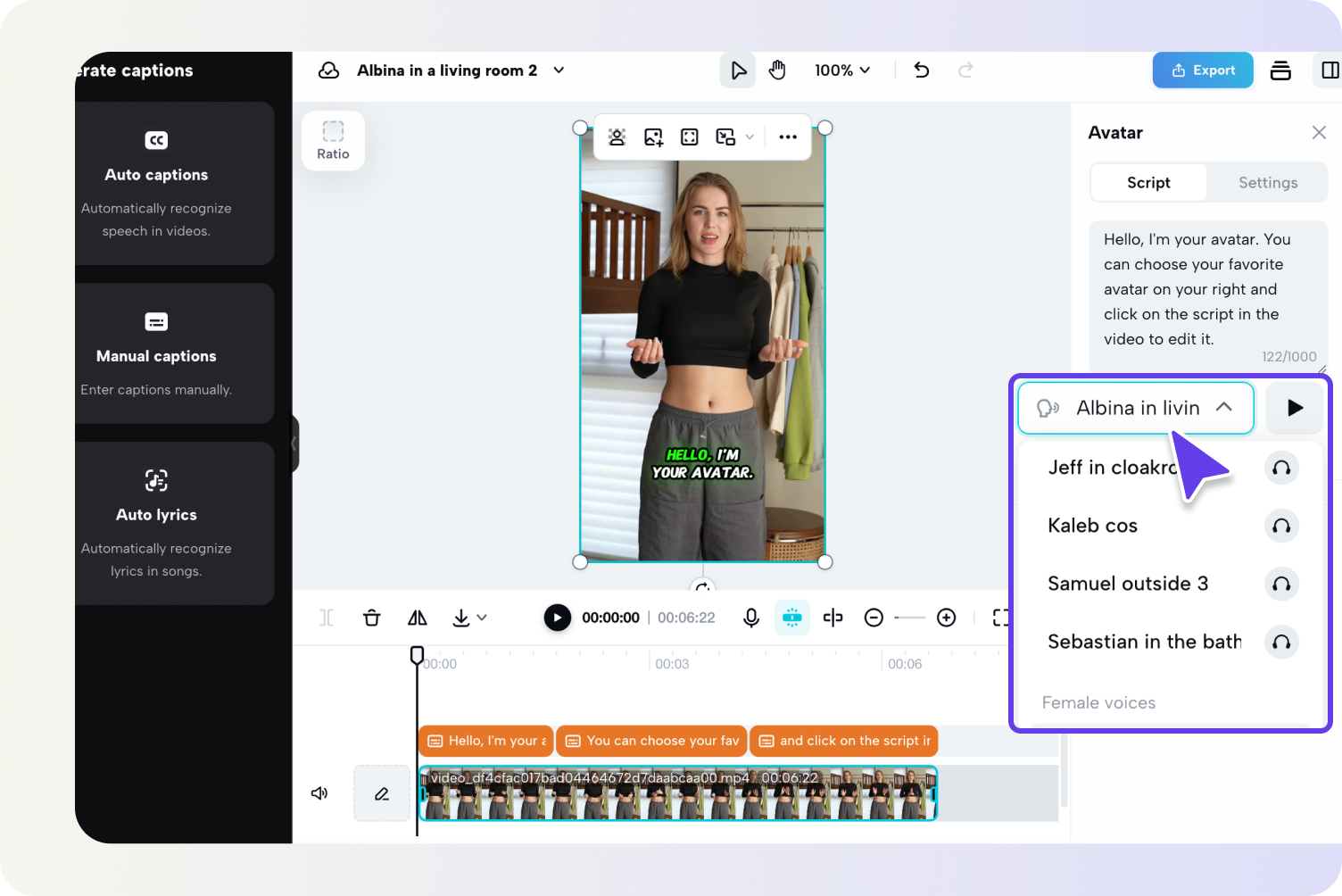This screenshot has height=896, width=1342.
Task: Click the add image icon in floating toolbar
Action: 653,137
